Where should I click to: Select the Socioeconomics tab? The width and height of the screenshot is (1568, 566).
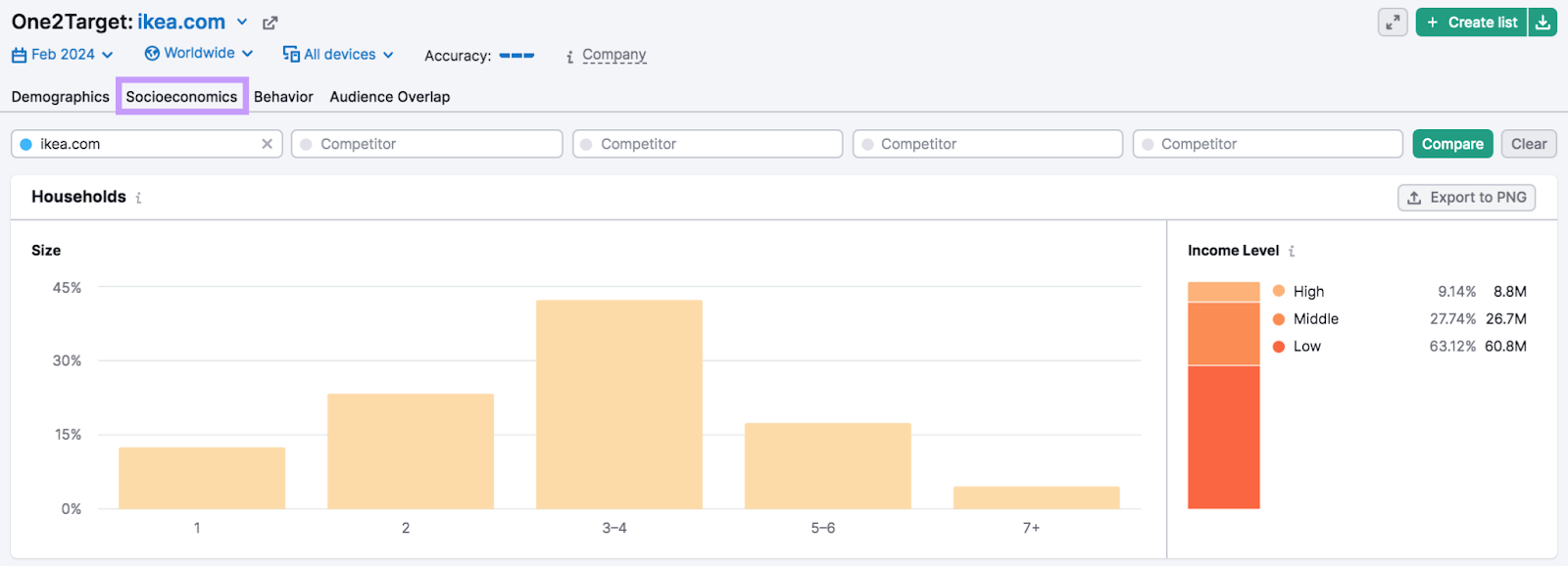[181, 96]
